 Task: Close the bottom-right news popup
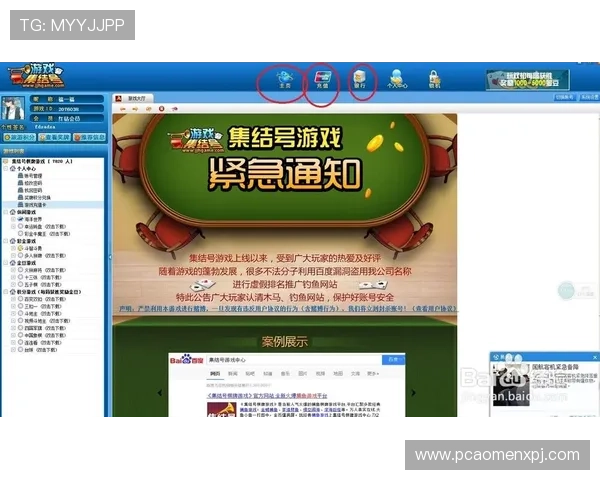coord(595,358)
